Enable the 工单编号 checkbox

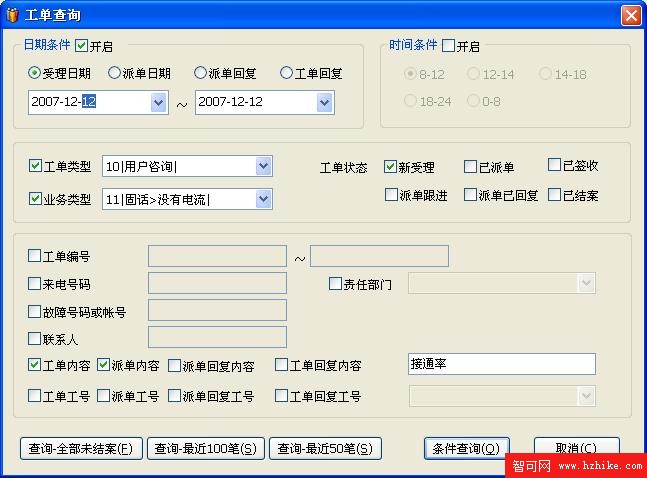(x=34, y=256)
